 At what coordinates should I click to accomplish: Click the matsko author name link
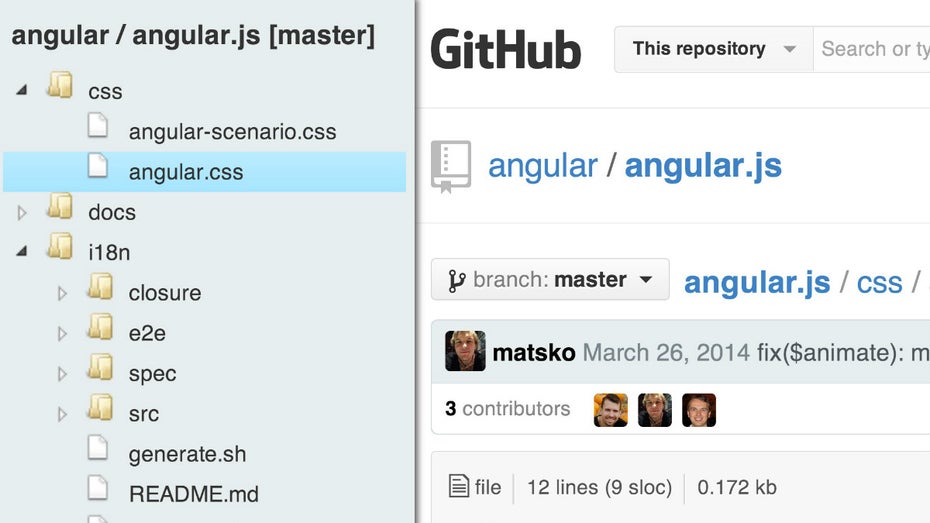[534, 352]
